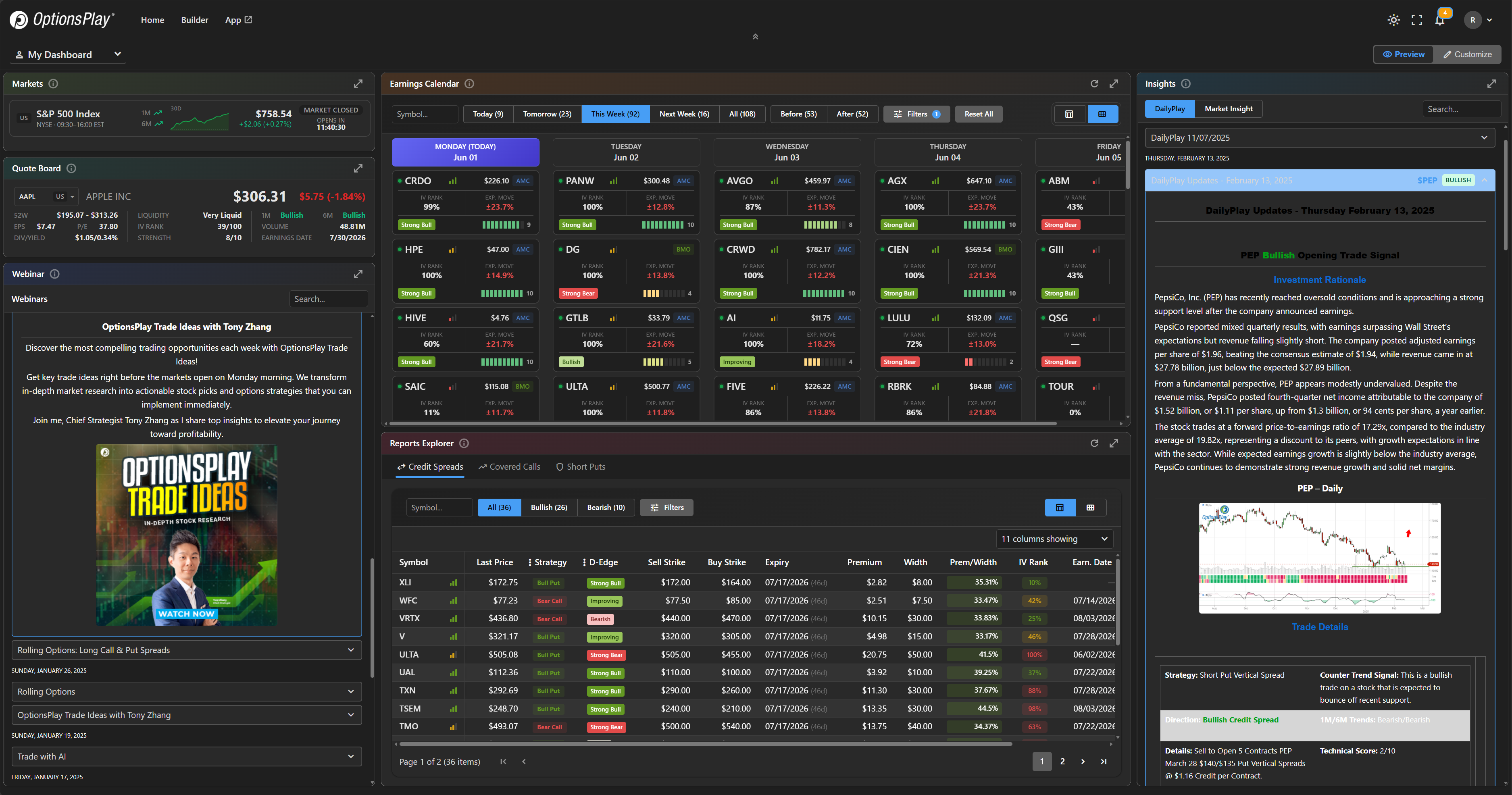
Task: Click OptionsPlay logo
Action: point(62,20)
